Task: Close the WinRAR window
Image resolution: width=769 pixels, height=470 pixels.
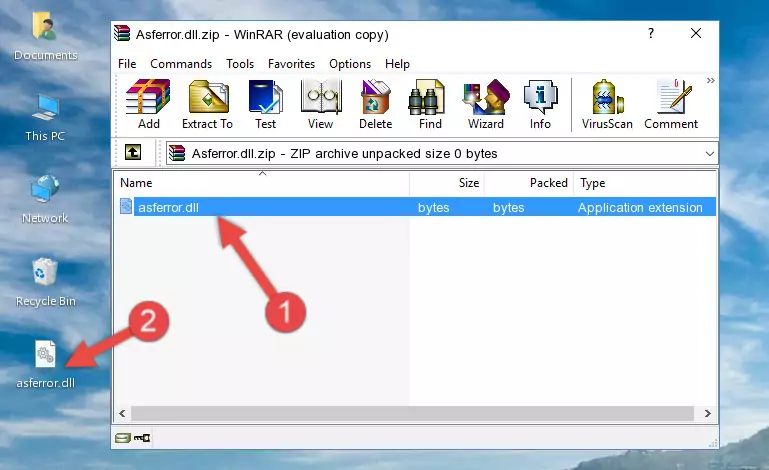Action: 695,33
